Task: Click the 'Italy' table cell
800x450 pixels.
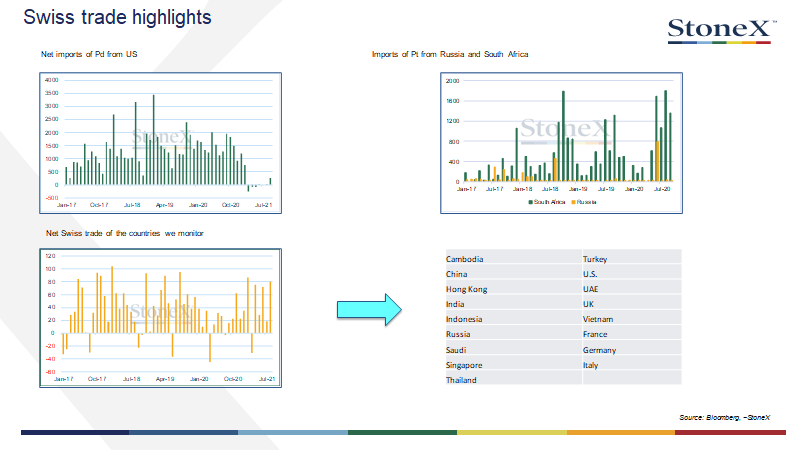Action: click(x=632, y=362)
